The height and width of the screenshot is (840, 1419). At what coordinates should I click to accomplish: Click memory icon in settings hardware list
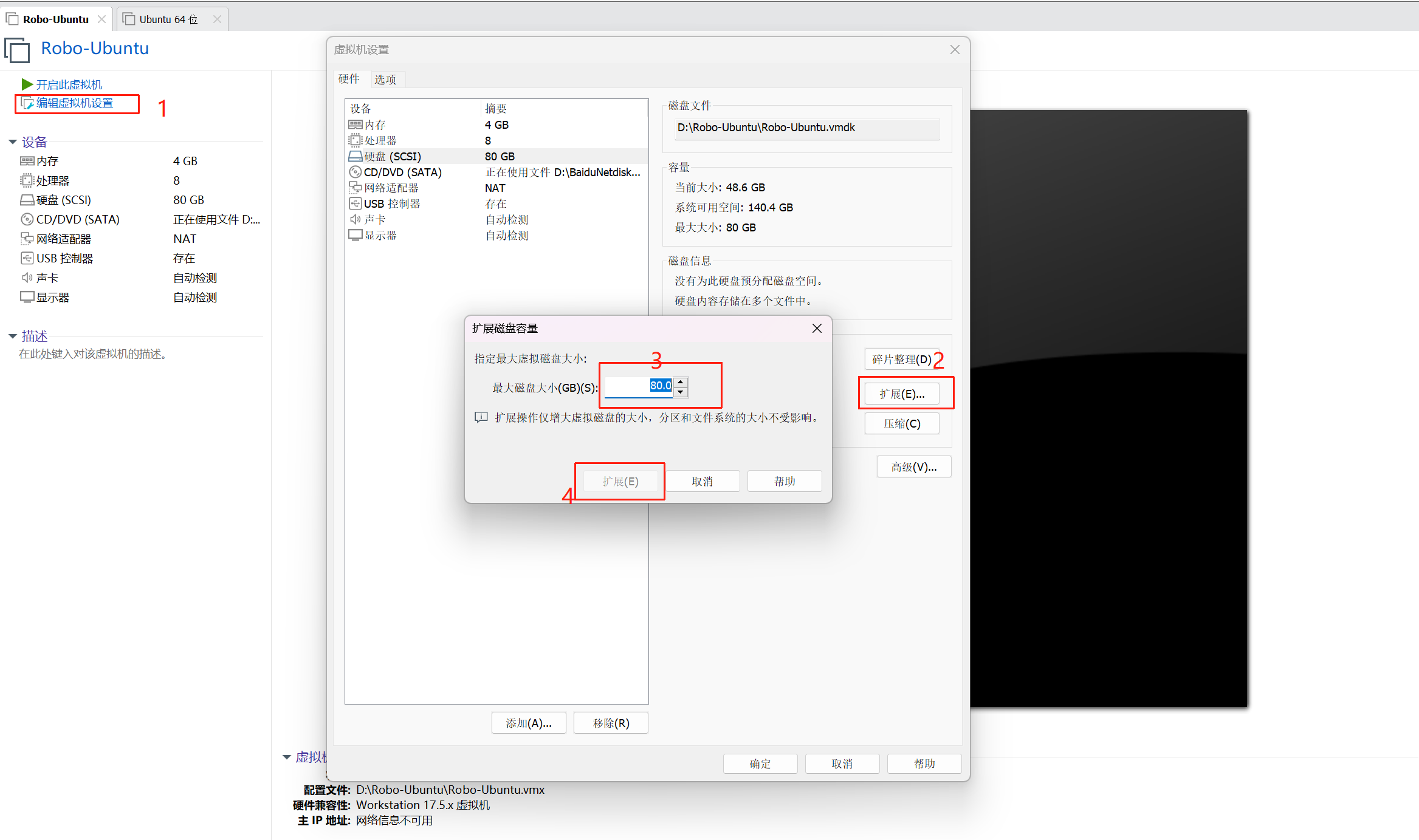point(355,125)
